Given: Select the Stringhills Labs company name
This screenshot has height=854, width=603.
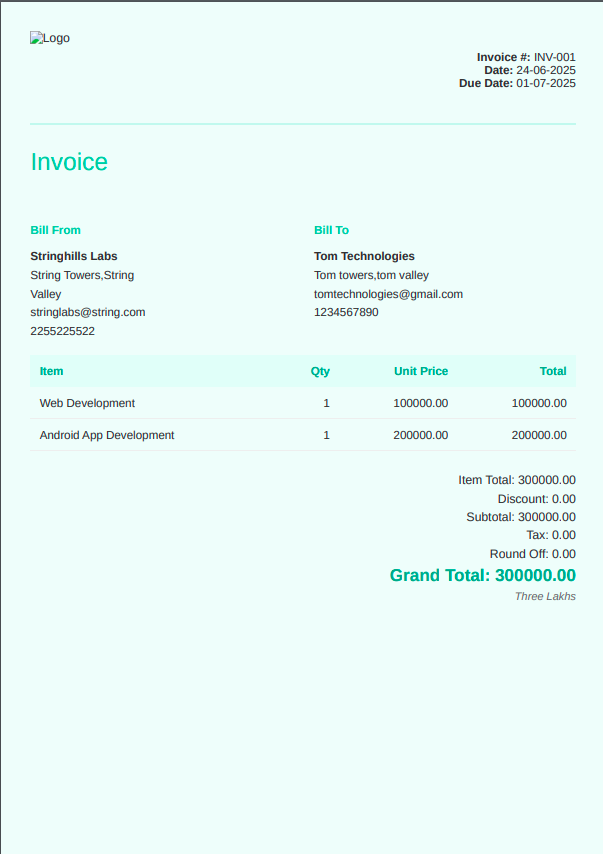Looking at the screenshot, I should coord(74,256).
